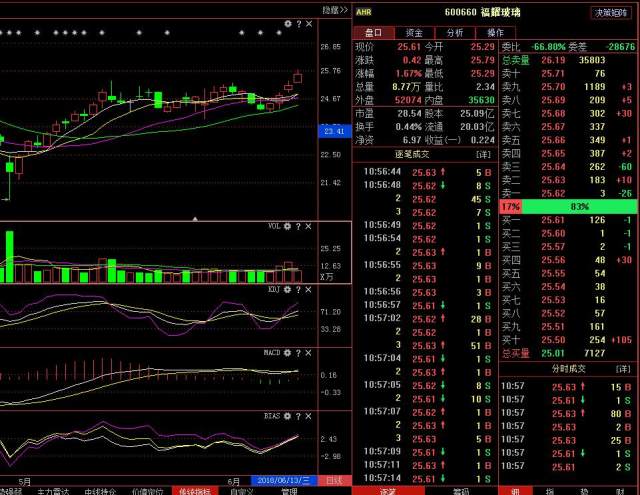Open settings gear of main K-line chart
Screen dimensions: 640x495
[x=288, y=24]
